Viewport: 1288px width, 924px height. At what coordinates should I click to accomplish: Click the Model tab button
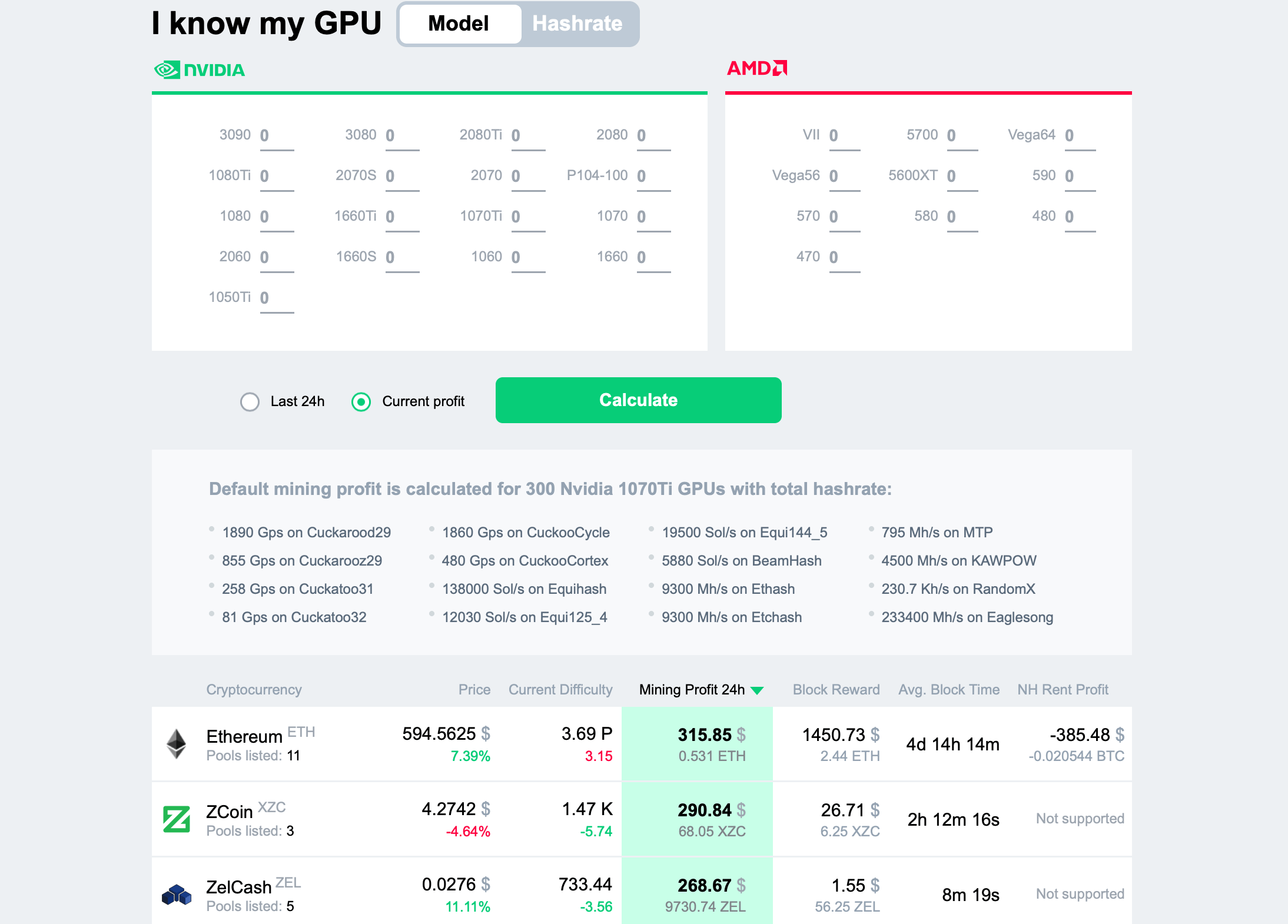(459, 23)
